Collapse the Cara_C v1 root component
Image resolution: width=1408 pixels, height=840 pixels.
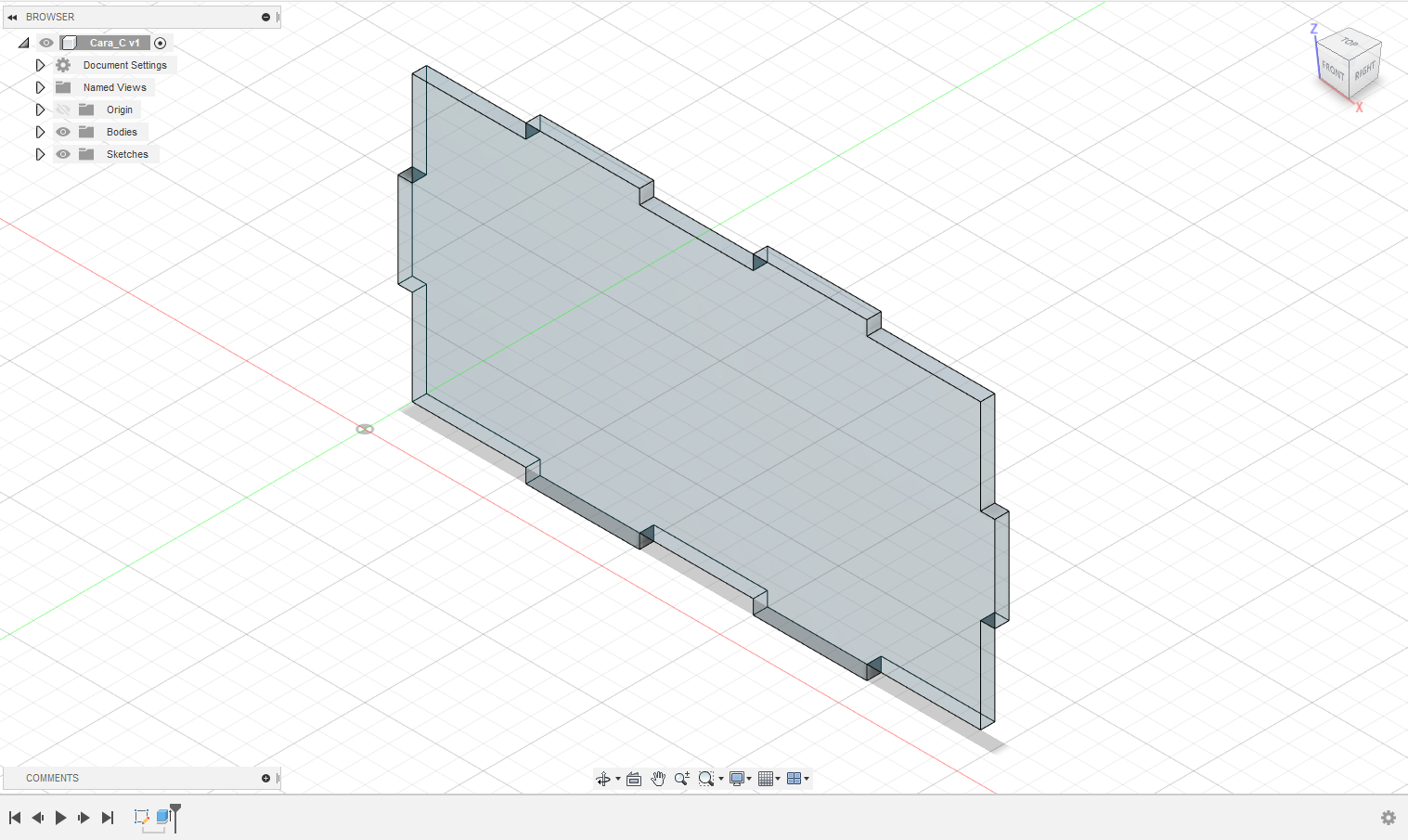tap(23, 43)
